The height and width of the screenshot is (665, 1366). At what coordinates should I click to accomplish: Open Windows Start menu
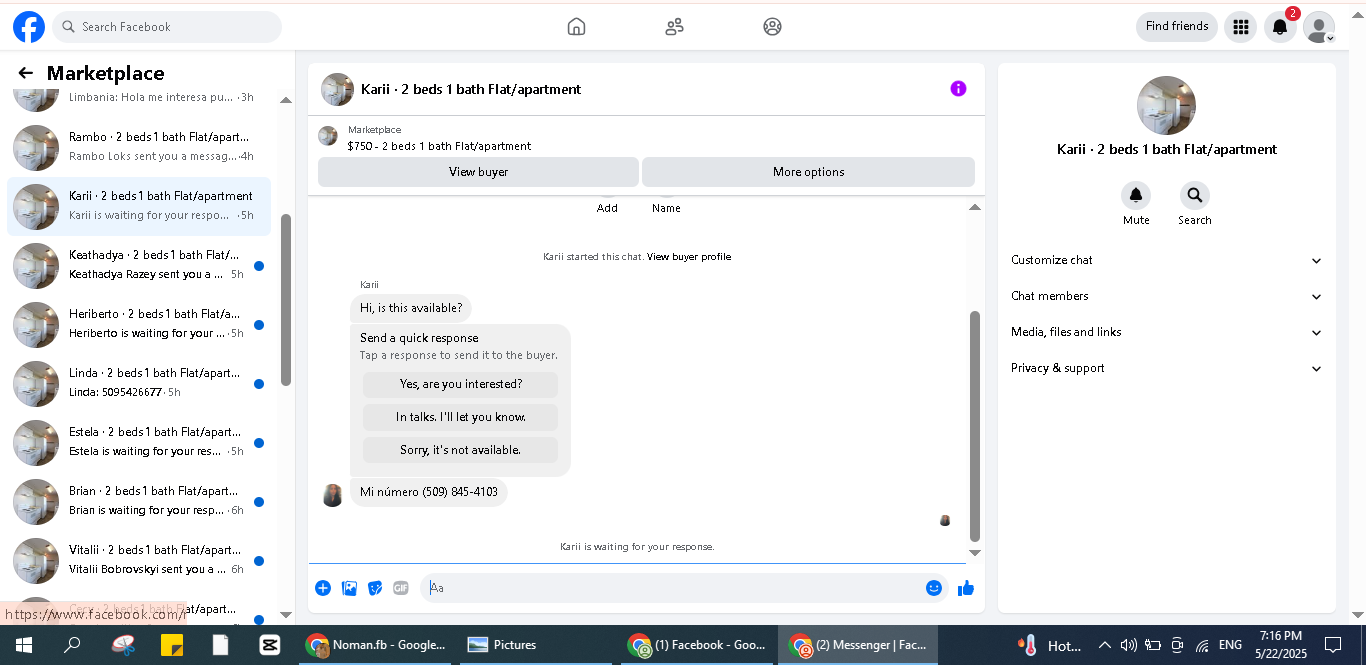(x=24, y=645)
